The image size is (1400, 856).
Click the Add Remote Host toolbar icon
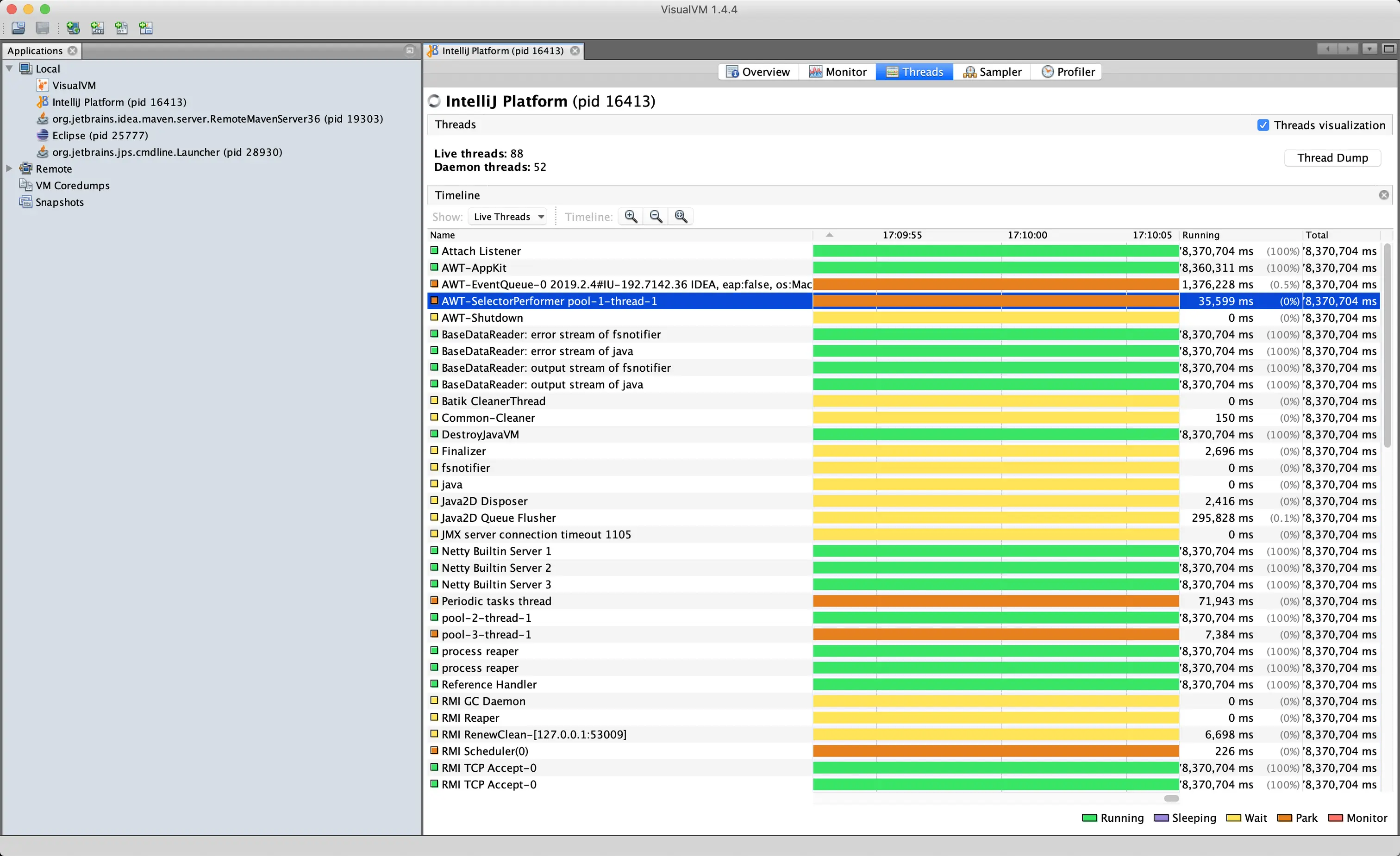pyautogui.click(x=73, y=28)
